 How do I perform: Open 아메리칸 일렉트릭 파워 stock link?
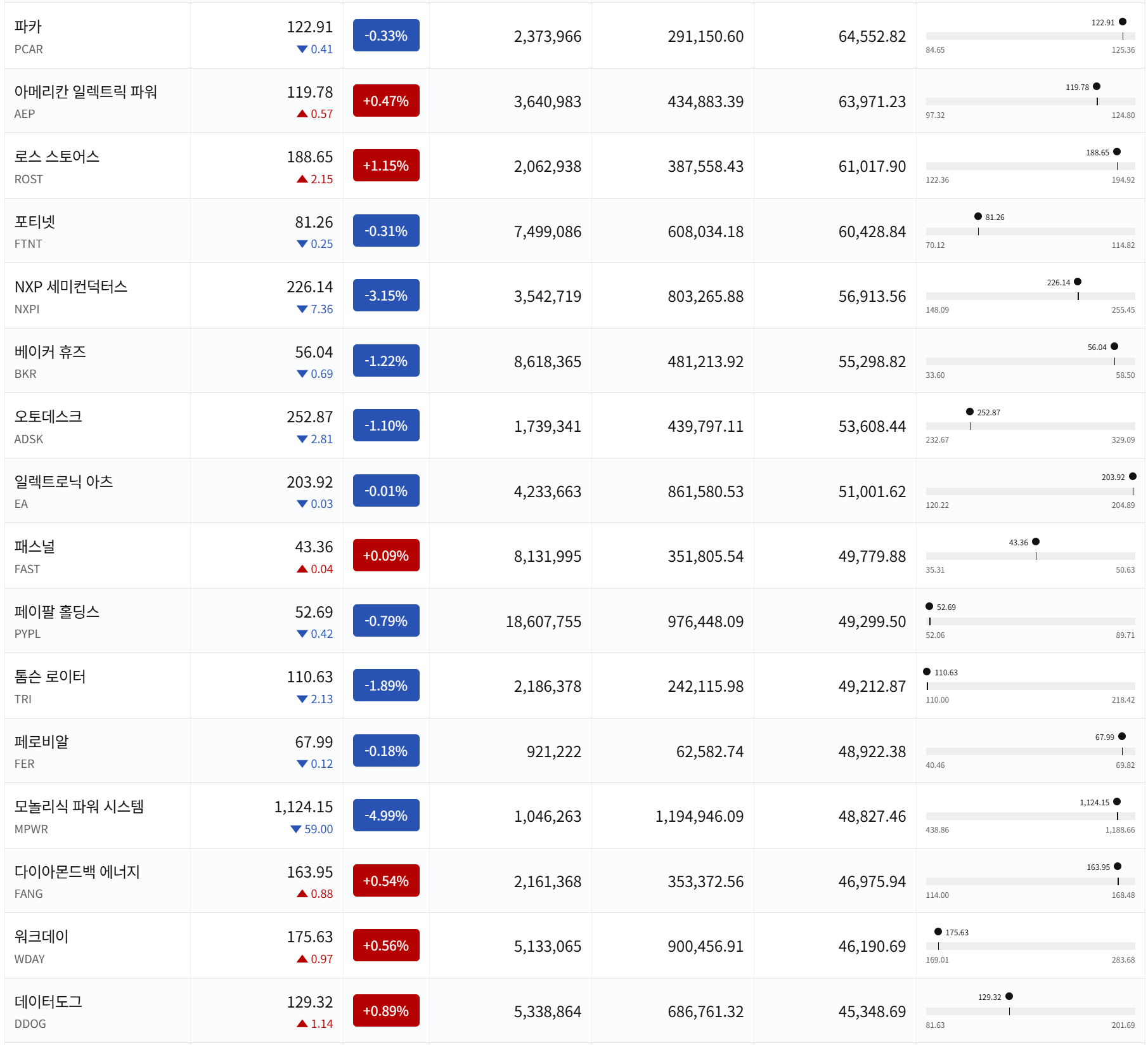pos(86,92)
